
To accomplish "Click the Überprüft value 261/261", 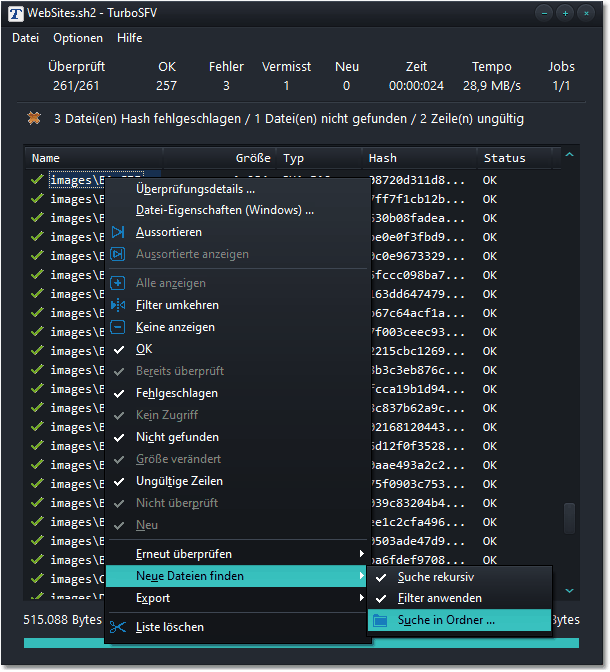I will pyautogui.click(x=76, y=86).
